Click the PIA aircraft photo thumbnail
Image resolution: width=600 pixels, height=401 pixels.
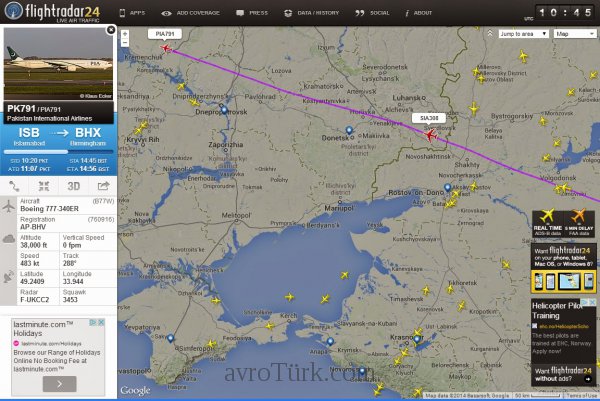58,64
